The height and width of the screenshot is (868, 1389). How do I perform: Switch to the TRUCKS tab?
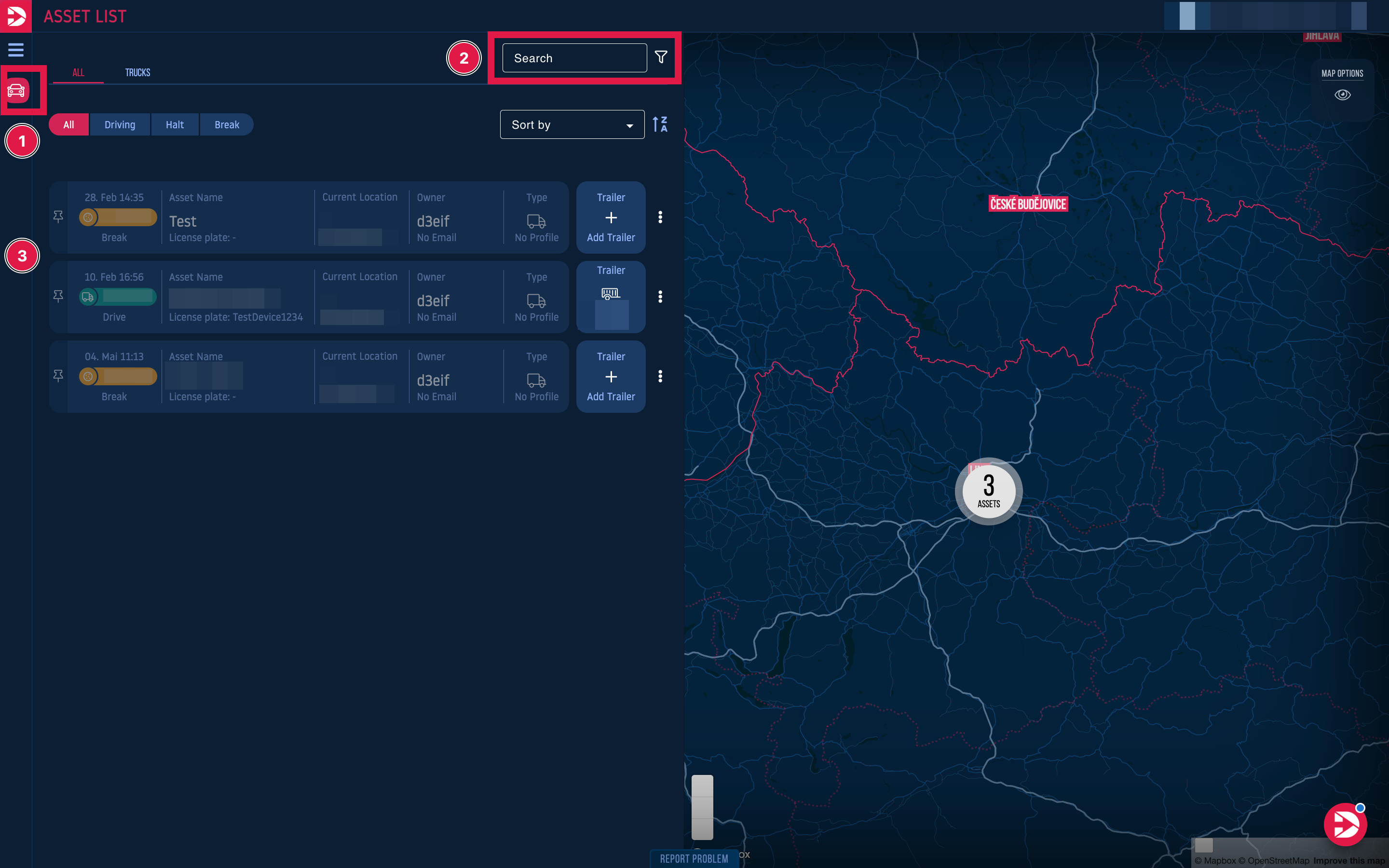(138, 72)
